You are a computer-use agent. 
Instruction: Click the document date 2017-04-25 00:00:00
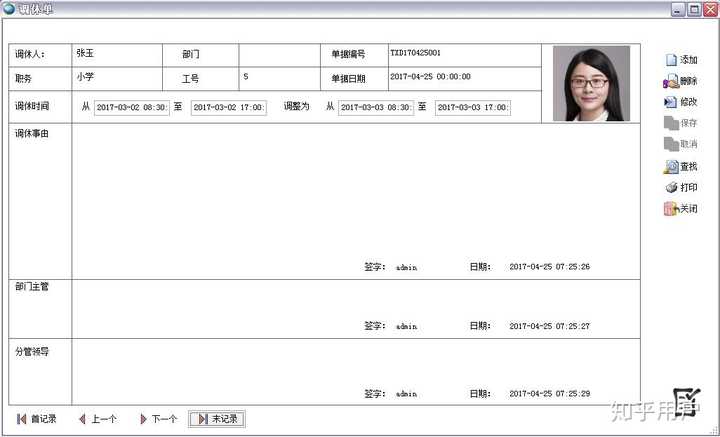point(430,77)
